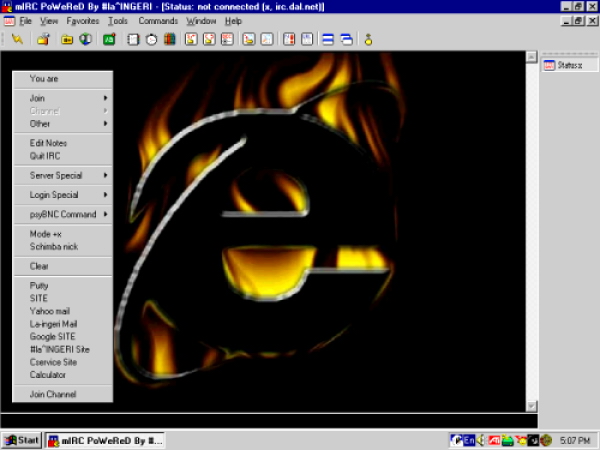Expand the psyBNC Command submenu

pos(63,214)
